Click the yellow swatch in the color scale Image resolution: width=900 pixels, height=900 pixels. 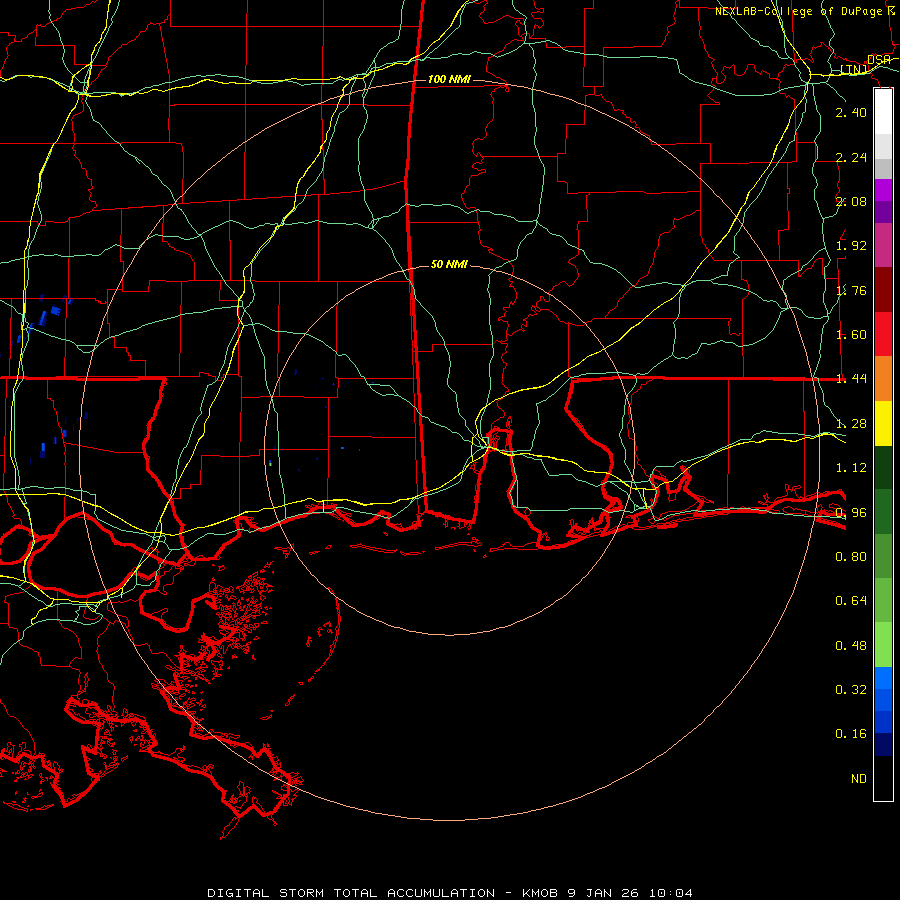(x=883, y=423)
